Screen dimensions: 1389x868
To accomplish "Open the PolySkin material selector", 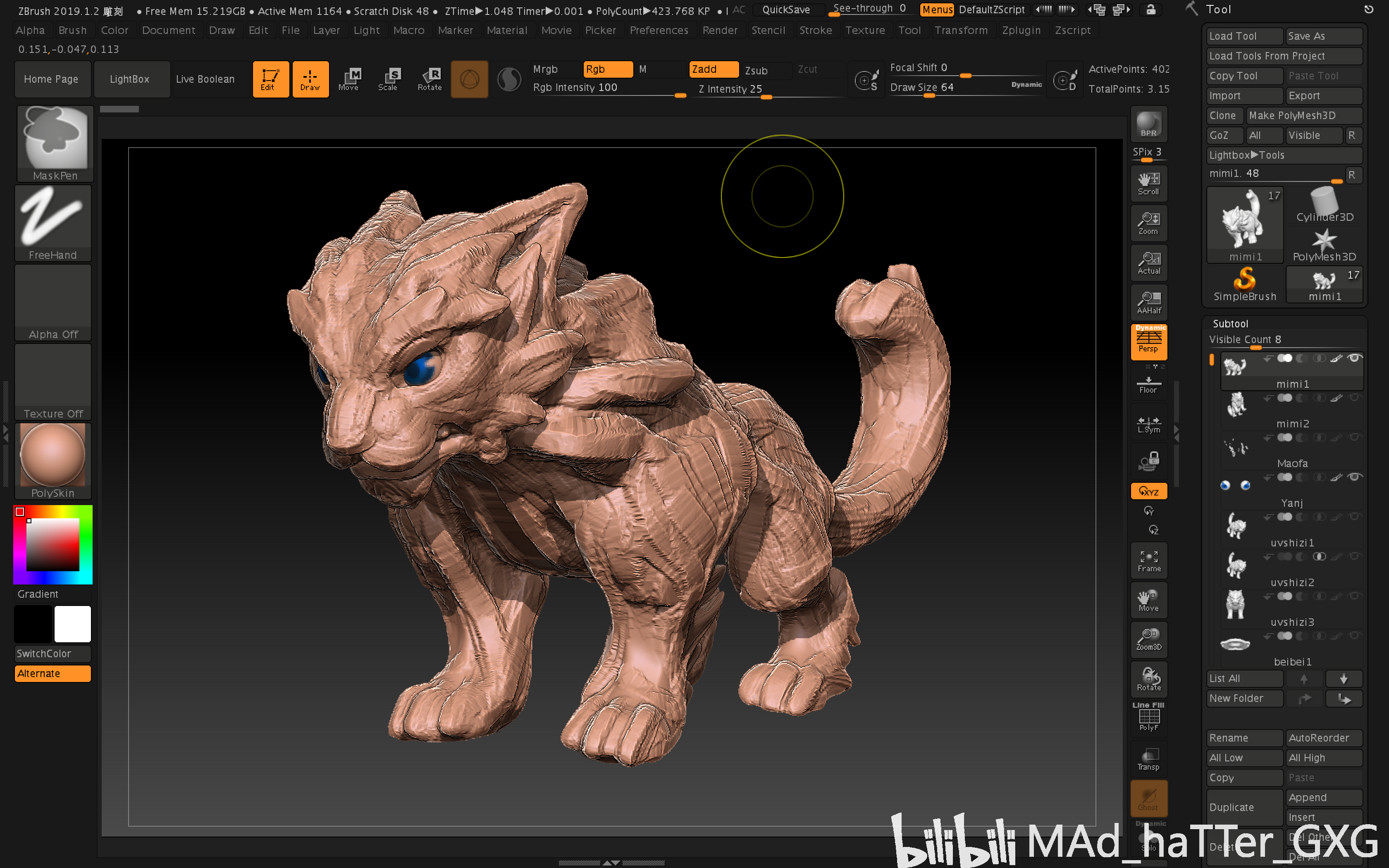I will (53, 461).
